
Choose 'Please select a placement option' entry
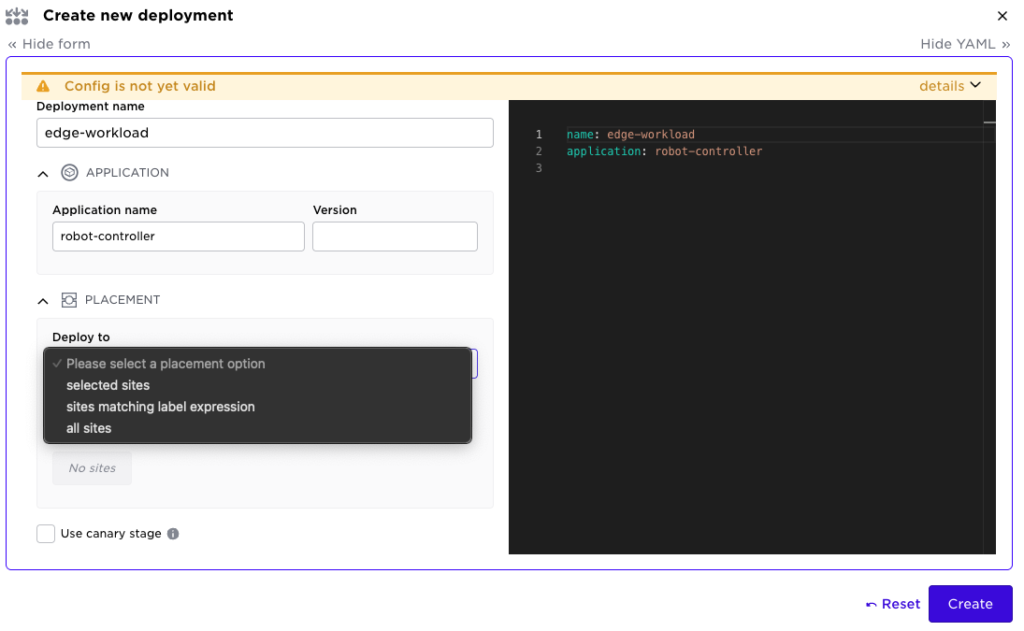[x=257, y=364]
